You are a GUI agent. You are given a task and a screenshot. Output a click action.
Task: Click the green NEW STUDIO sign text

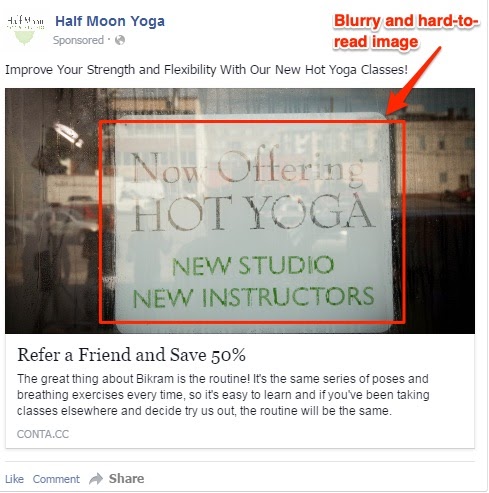pyautogui.click(x=253, y=266)
